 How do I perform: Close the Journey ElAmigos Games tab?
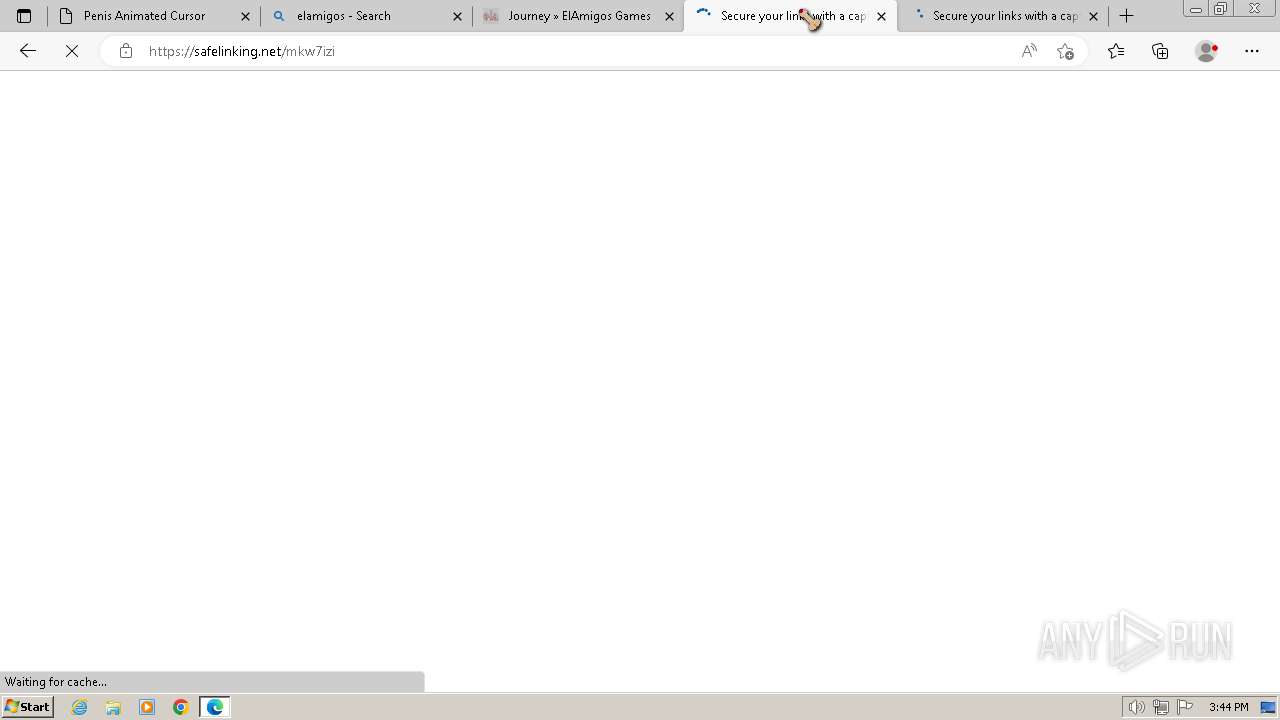(x=669, y=16)
